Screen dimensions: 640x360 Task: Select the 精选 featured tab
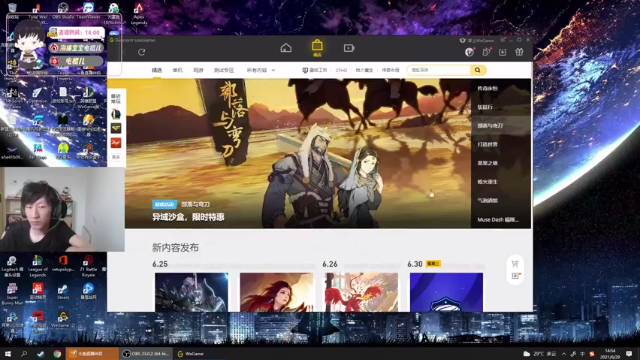(157, 70)
